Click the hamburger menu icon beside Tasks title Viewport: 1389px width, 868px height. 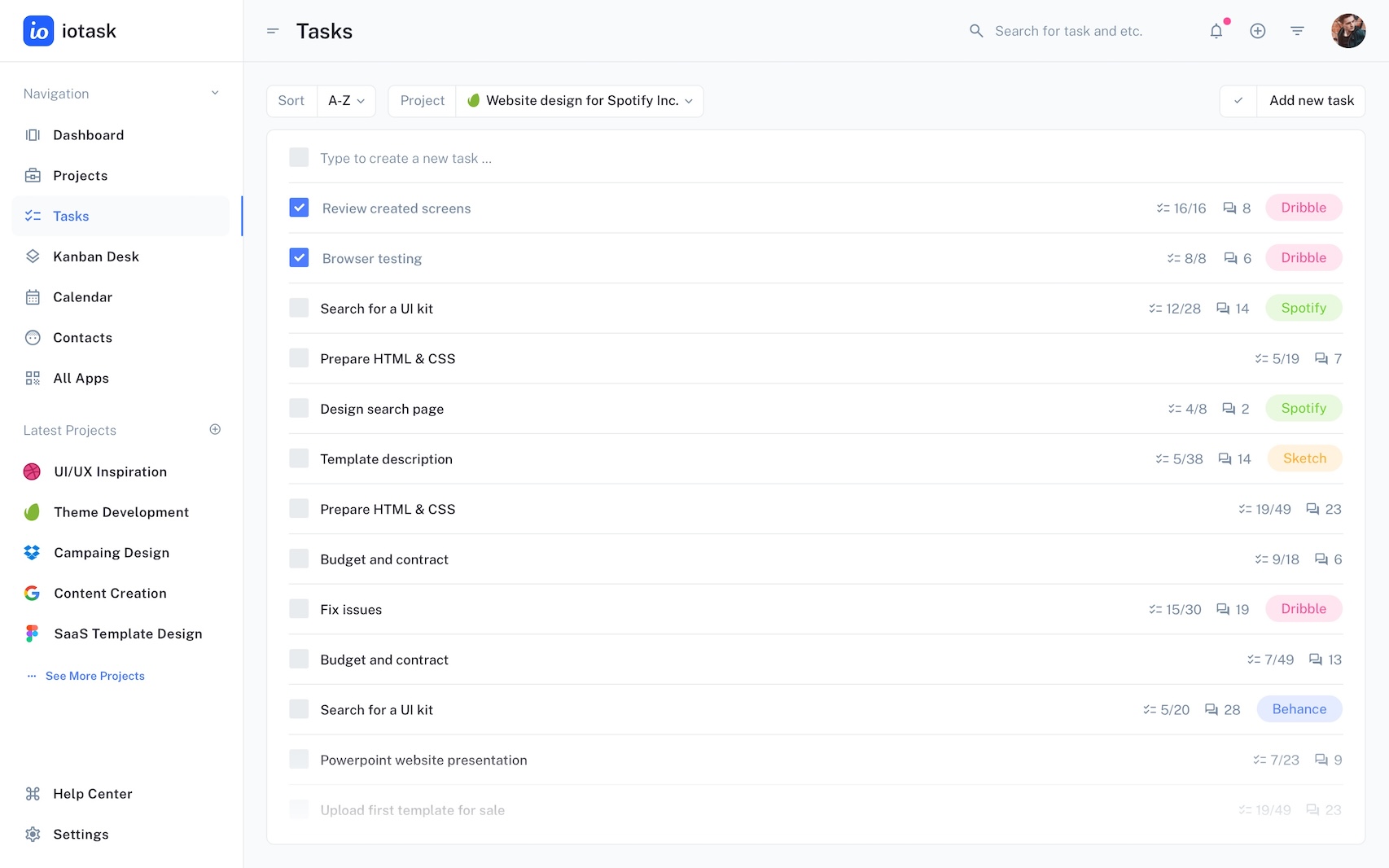point(273,31)
